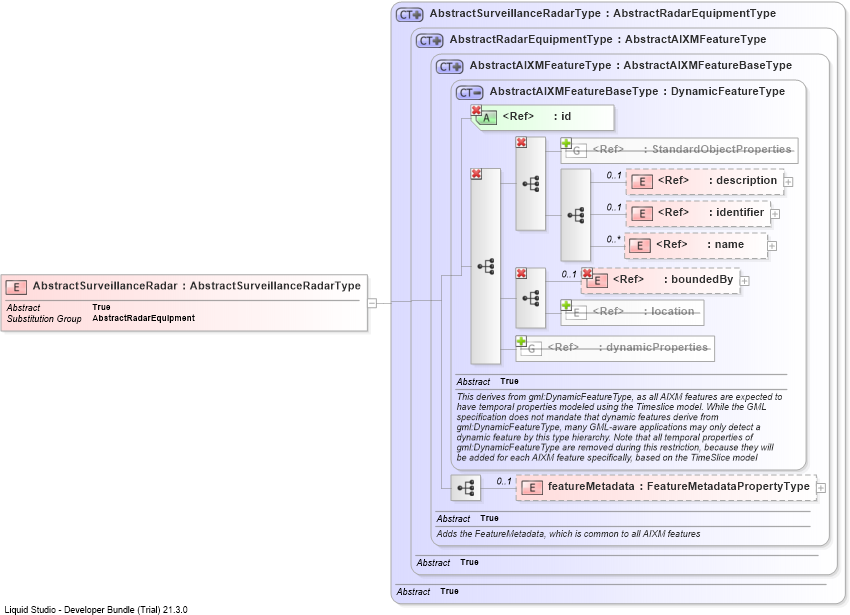This screenshot has width=850, height=615.
Task: Click the G group icon of StandardObjectProperties
Action: pos(577,150)
